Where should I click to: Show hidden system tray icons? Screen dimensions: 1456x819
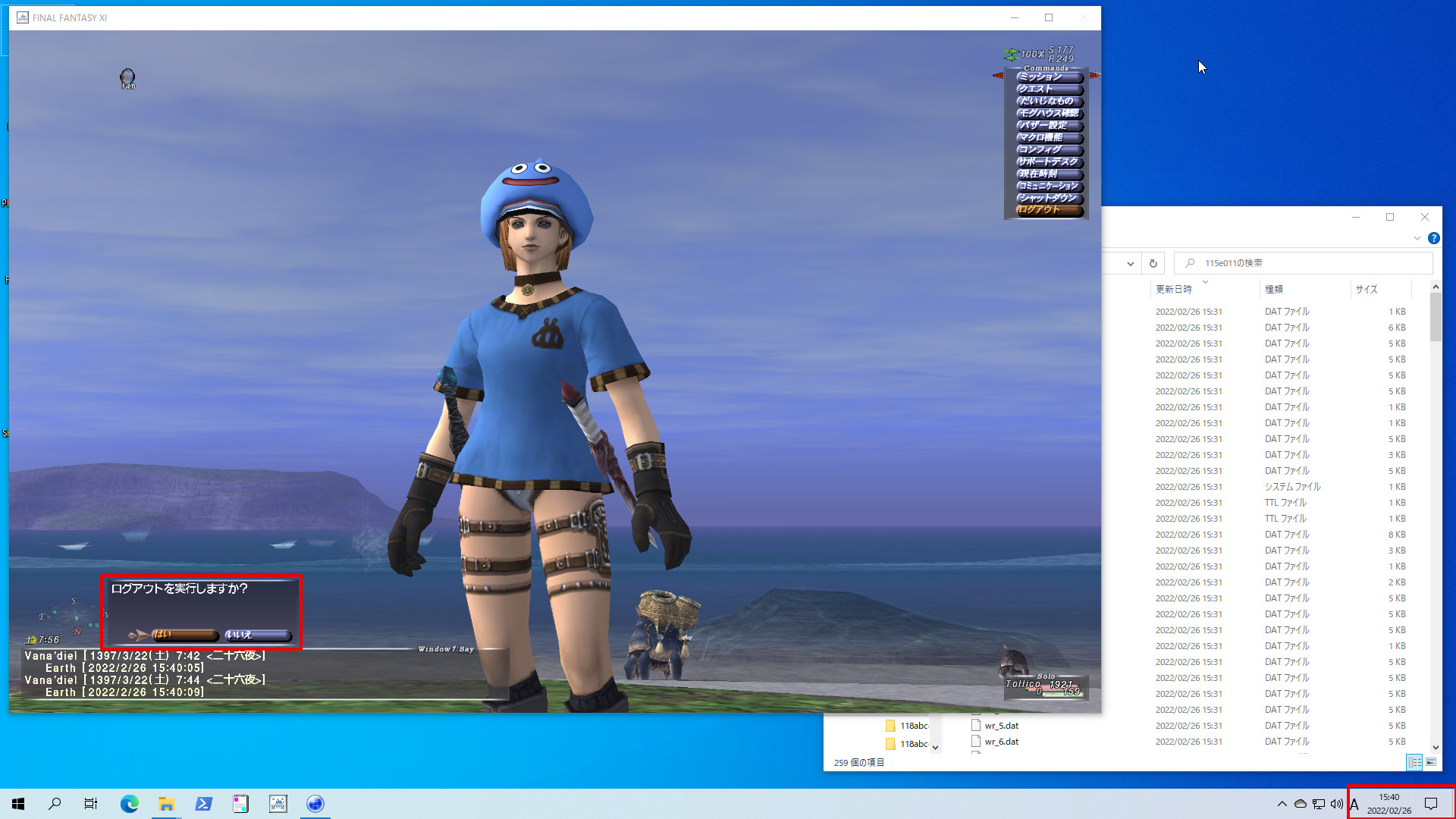[x=1282, y=804]
